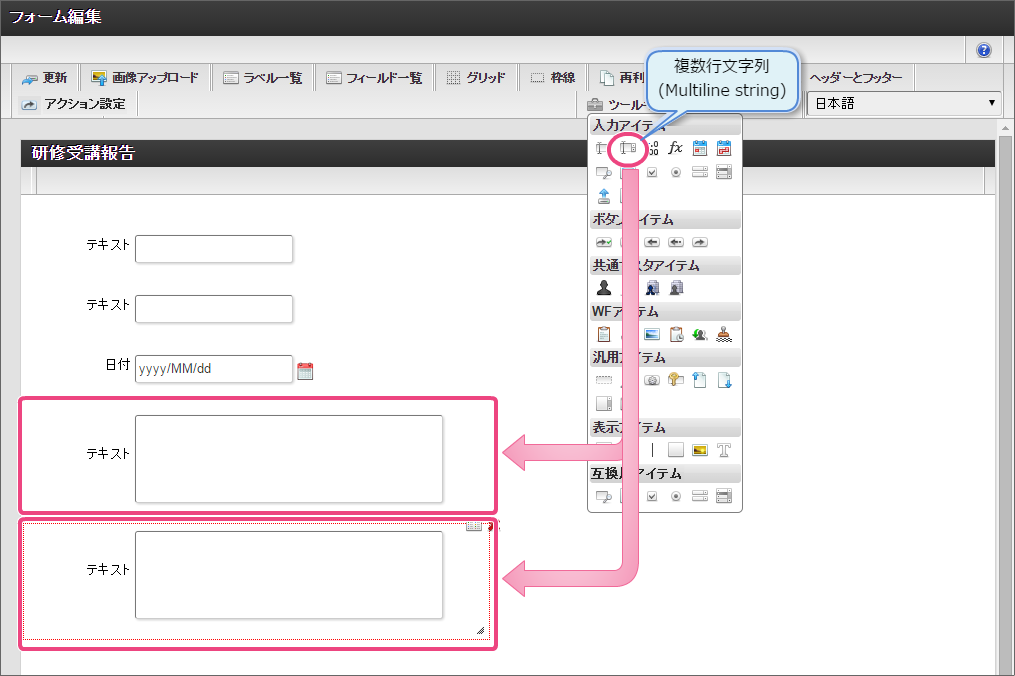Pick the stamp icon in WF items
The width and height of the screenshot is (1015, 676).
(724, 334)
